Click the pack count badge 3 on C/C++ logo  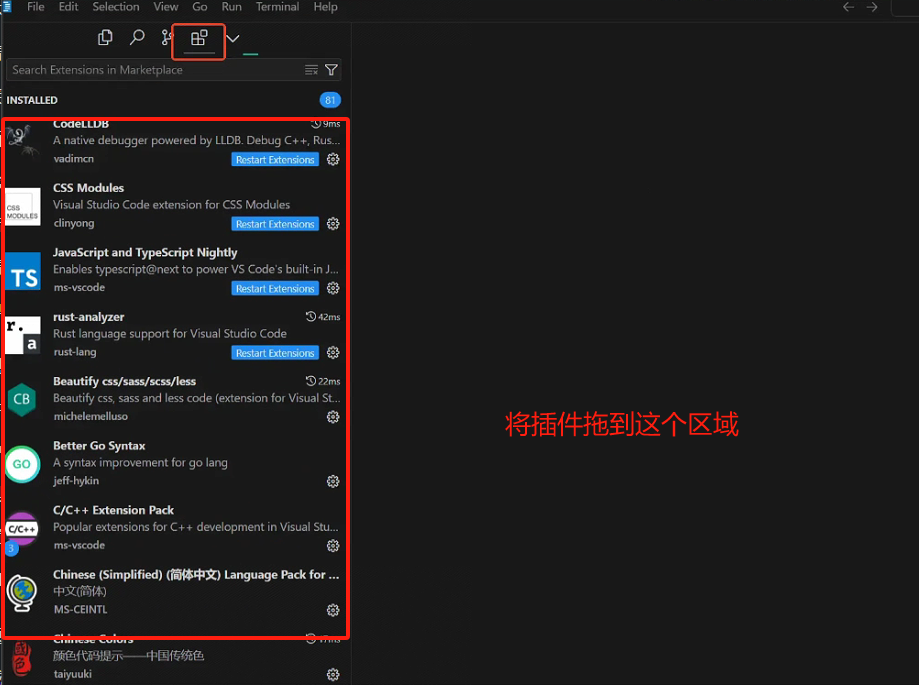click(x=11, y=549)
